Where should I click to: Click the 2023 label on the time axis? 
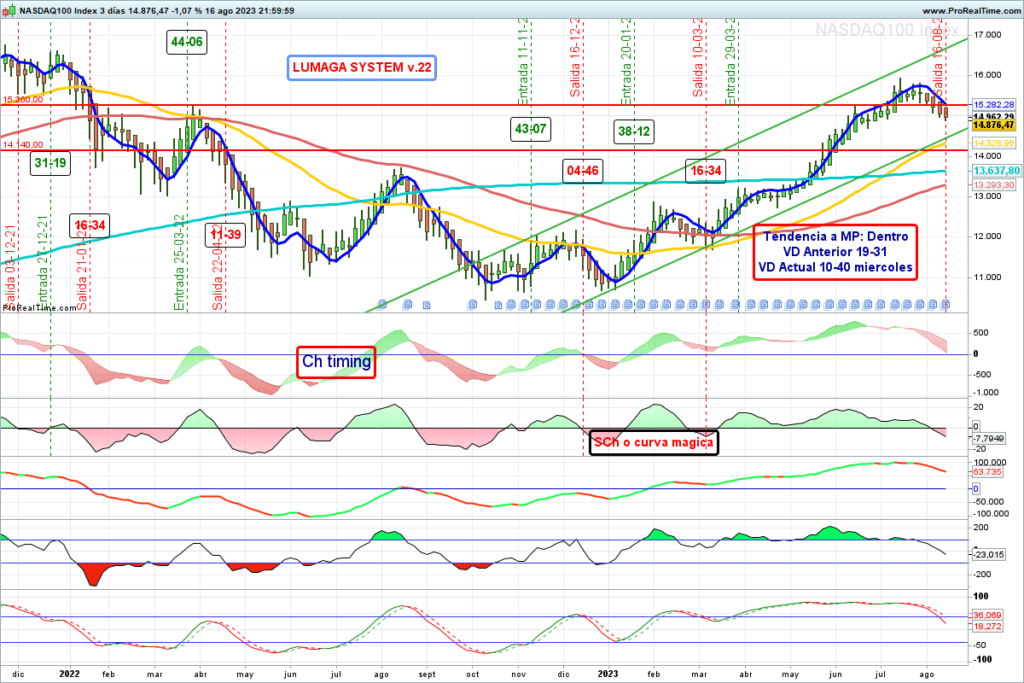click(x=608, y=674)
